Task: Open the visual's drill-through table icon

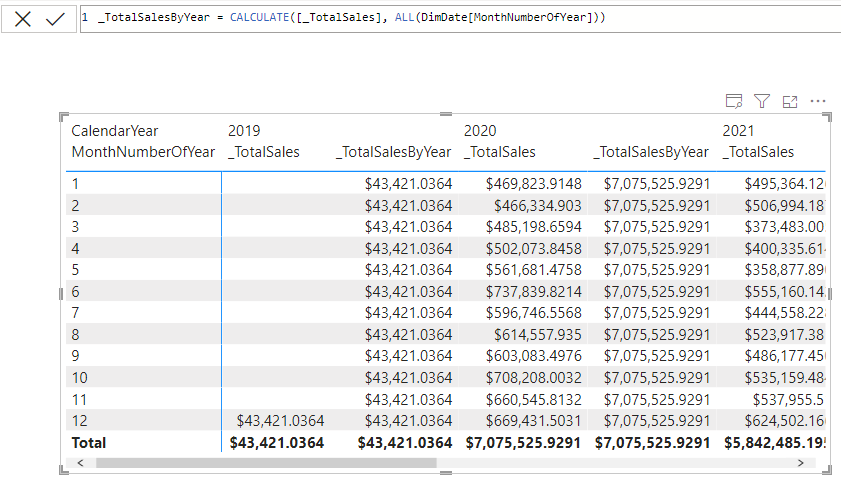Action: pos(734,101)
